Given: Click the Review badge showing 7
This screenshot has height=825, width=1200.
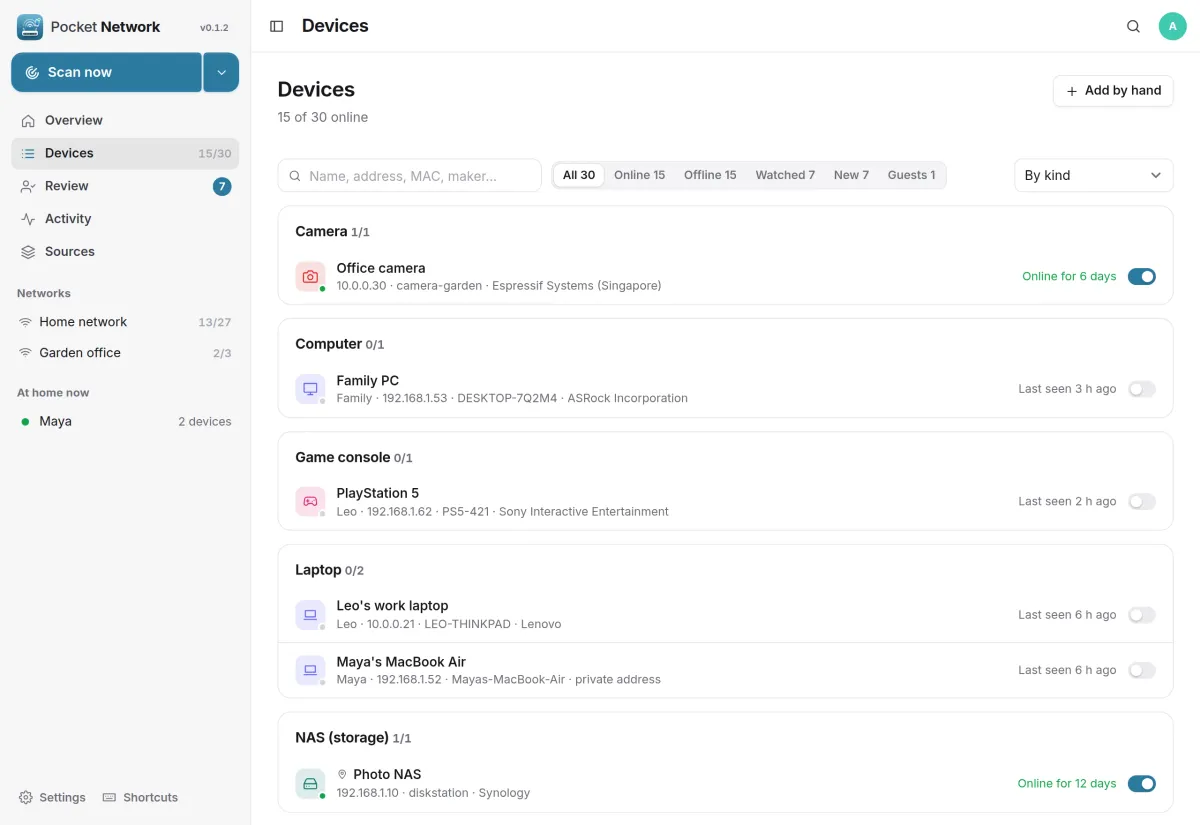Looking at the screenshot, I should click(x=222, y=186).
